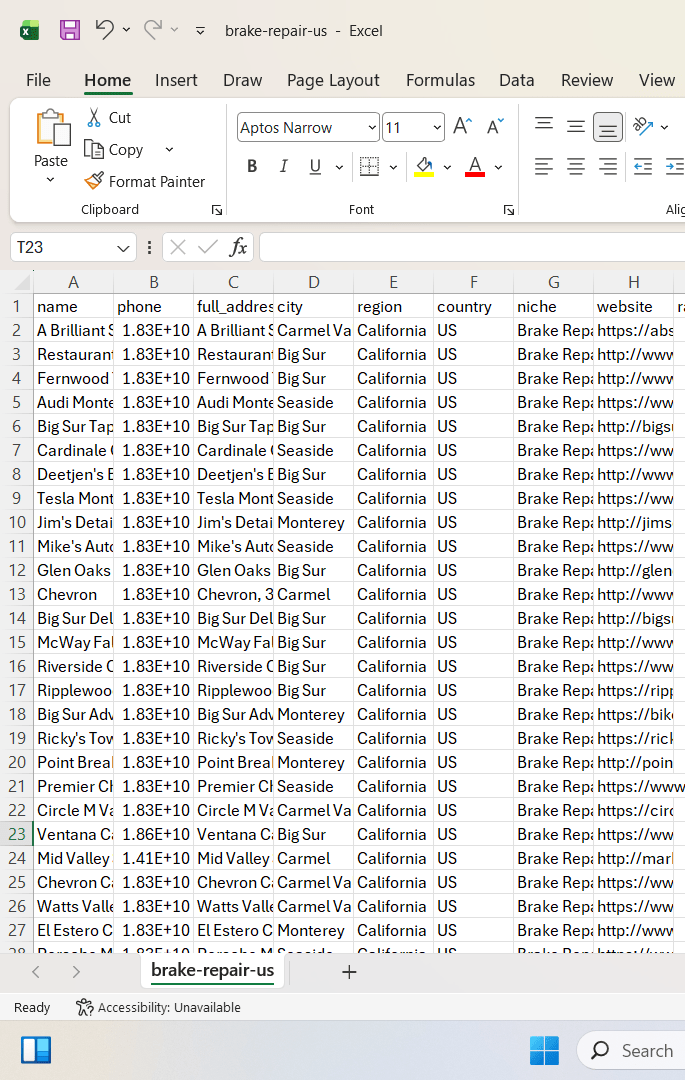Click the Copy button
The width and height of the screenshot is (685, 1080).
point(114,149)
